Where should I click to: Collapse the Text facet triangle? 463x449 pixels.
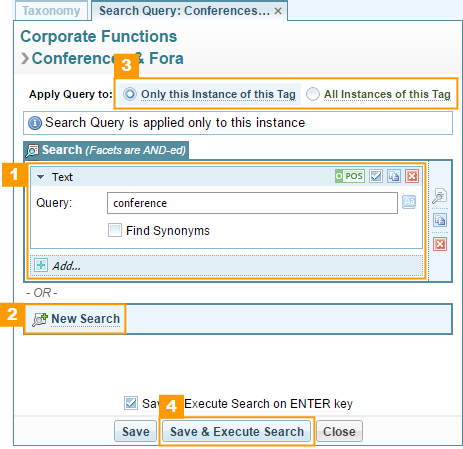(x=41, y=177)
